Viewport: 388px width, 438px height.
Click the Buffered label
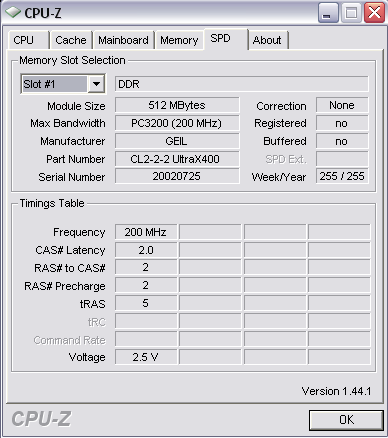[285, 141]
